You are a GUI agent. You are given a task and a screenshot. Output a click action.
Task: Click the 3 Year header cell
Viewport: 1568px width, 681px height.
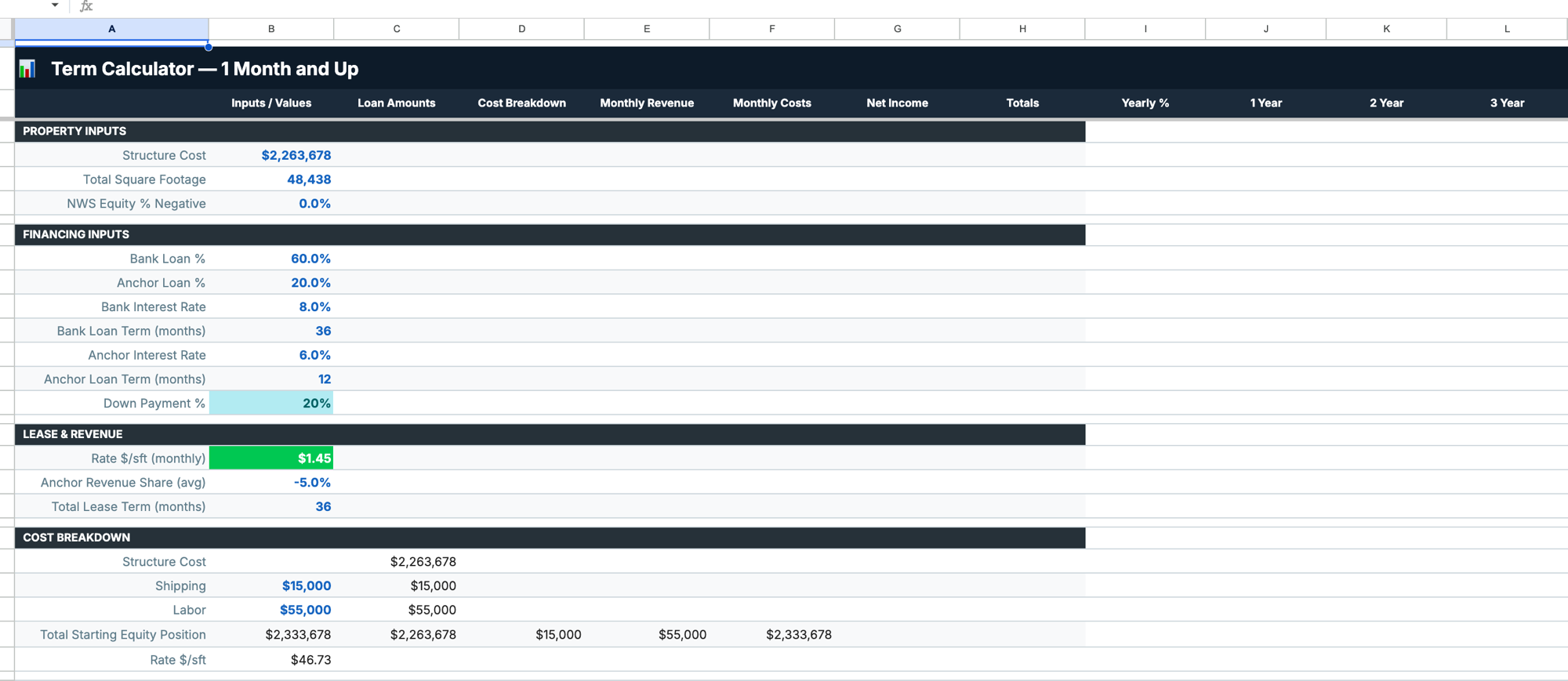pos(1507,103)
